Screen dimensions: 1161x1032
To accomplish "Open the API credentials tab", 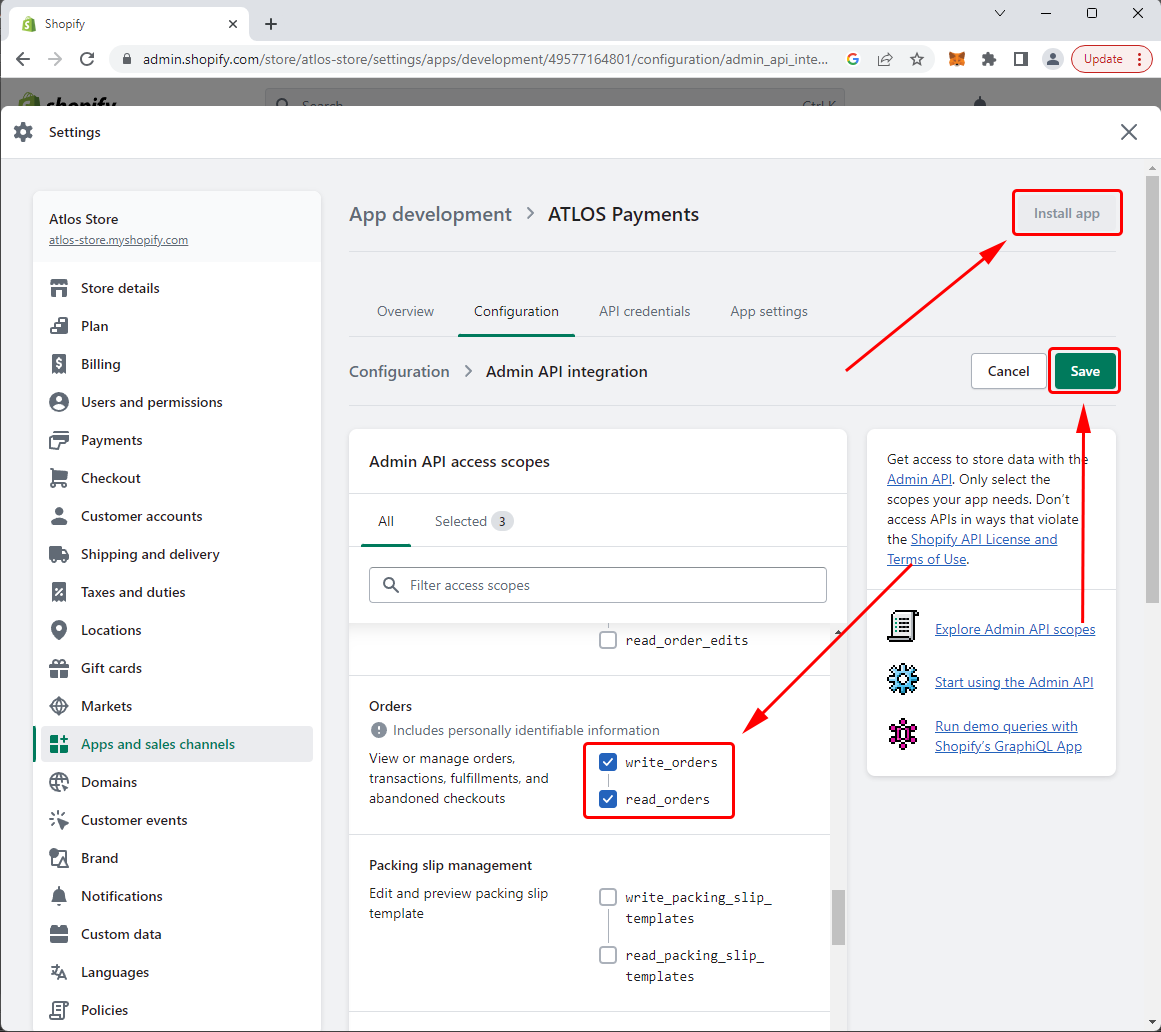I will point(644,312).
